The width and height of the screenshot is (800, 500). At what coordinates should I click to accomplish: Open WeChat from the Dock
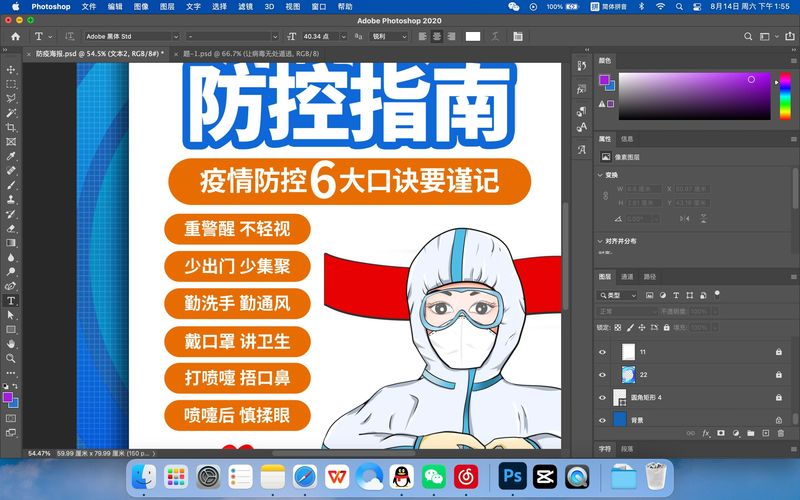[433, 476]
